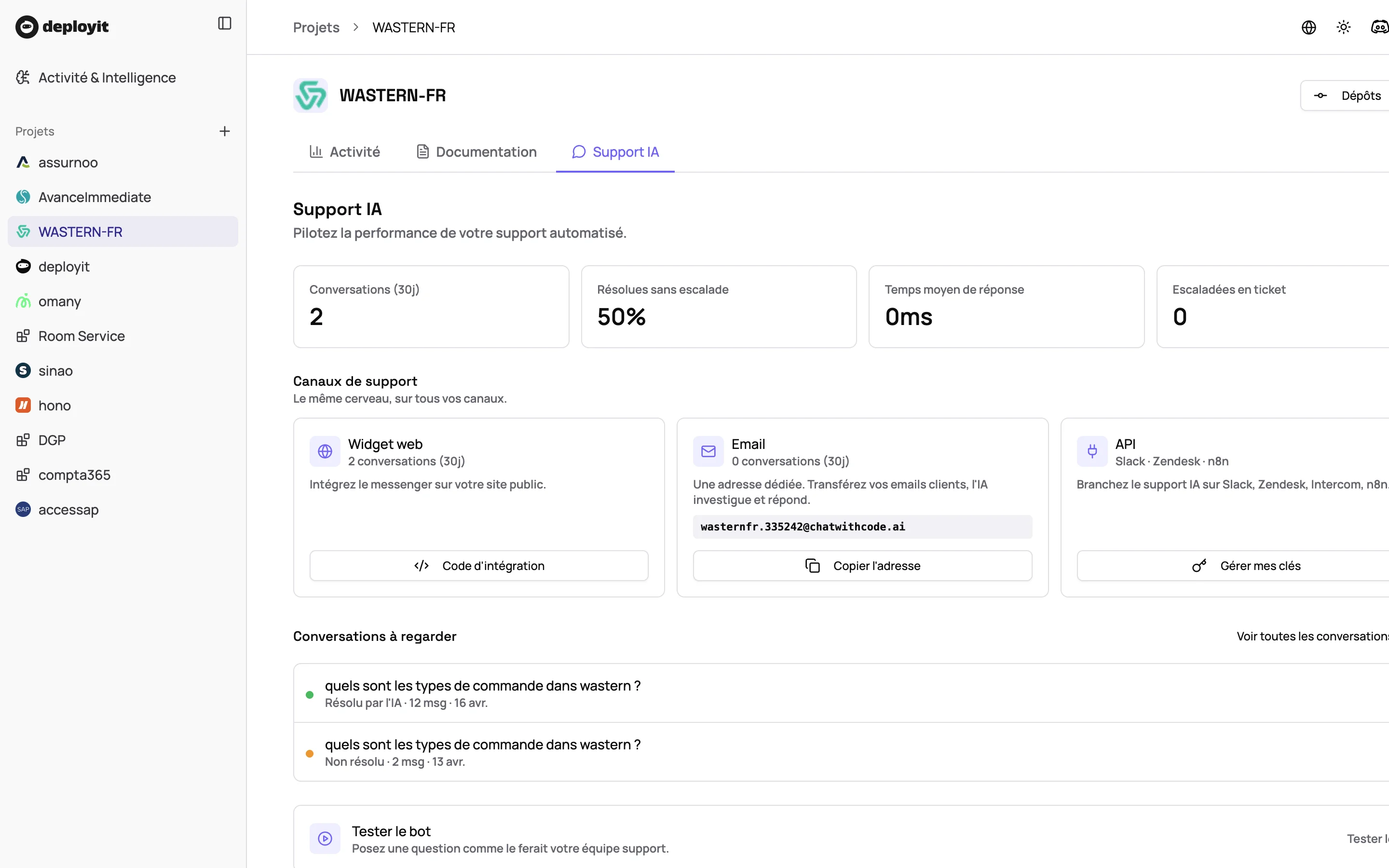The height and width of the screenshot is (868, 1389).
Task: Open the Discord icon in the top bar
Action: (x=1379, y=27)
